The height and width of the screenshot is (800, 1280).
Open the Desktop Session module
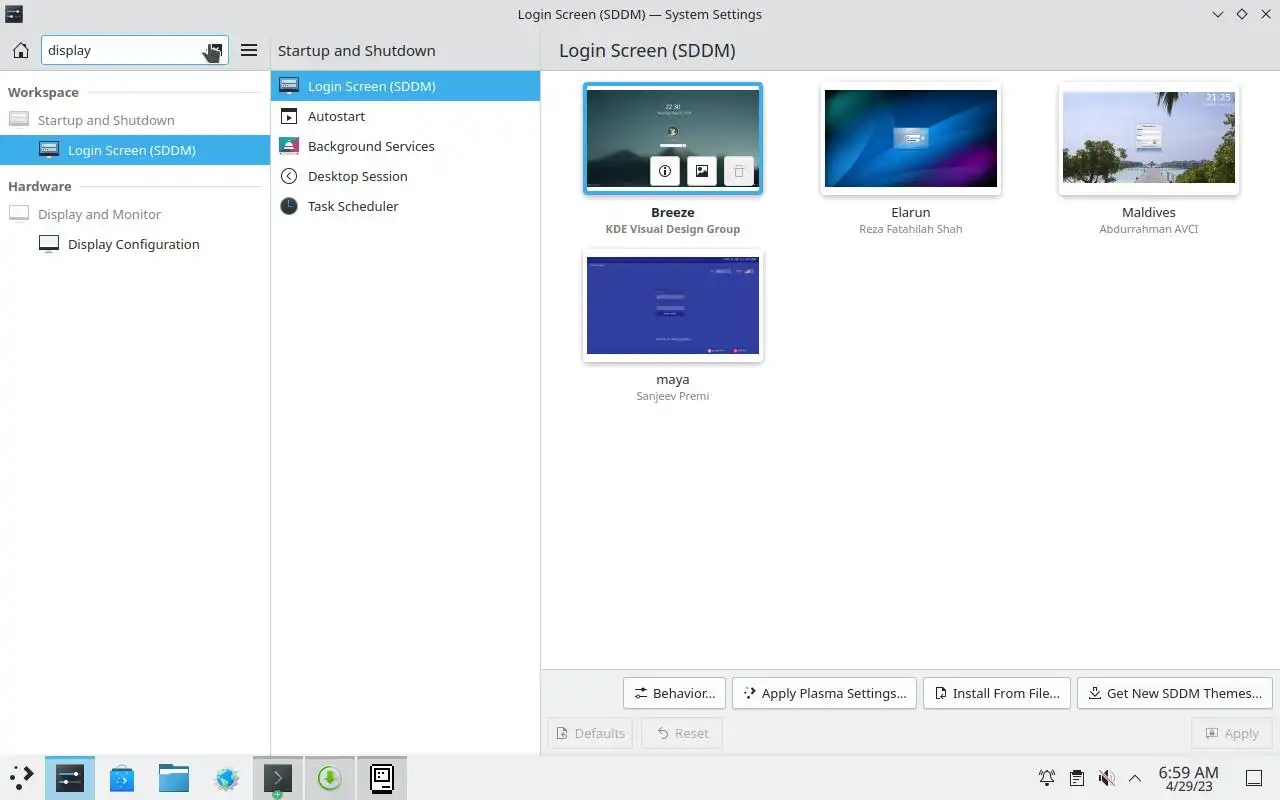[x=405, y=176]
